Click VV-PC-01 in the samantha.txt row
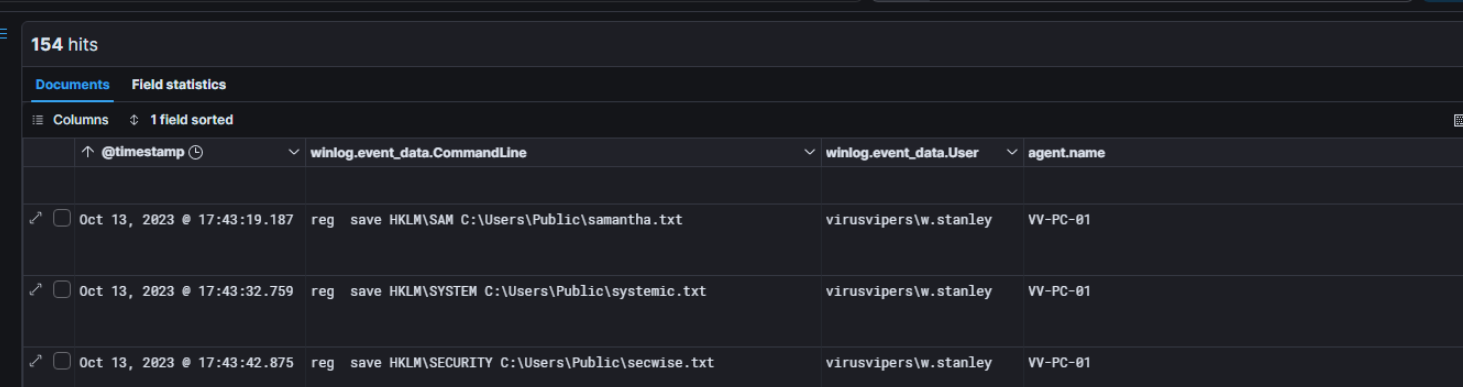 point(1059,219)
